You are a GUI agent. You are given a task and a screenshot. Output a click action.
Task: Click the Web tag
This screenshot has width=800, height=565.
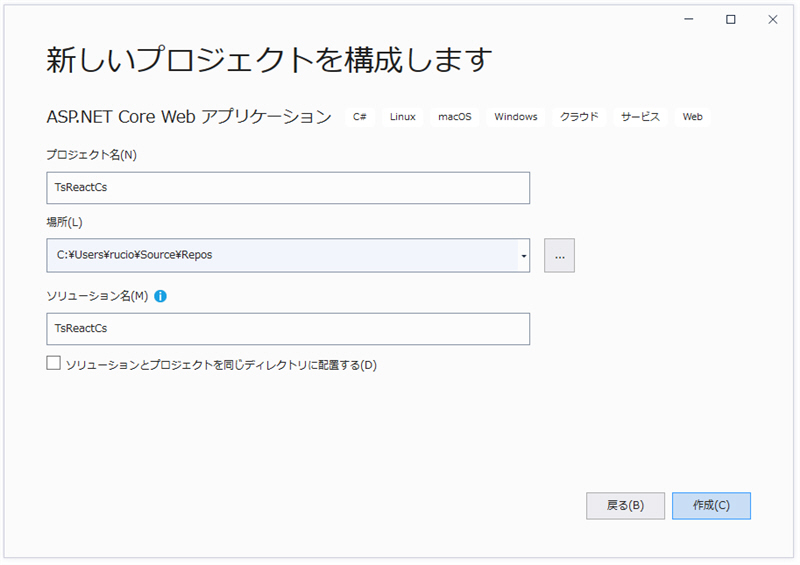tap(692, 117)
